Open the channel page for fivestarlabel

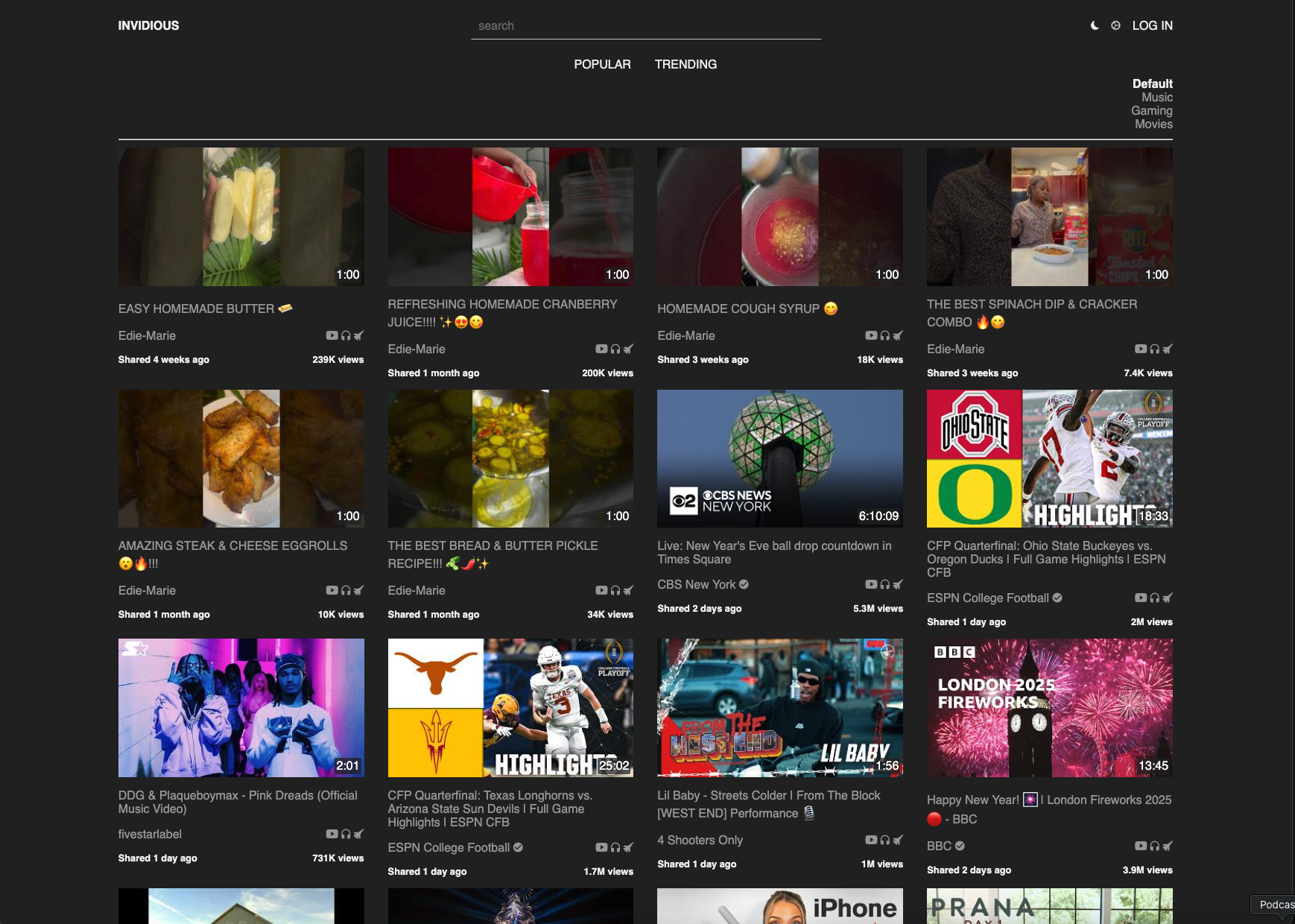coord(149,834)
